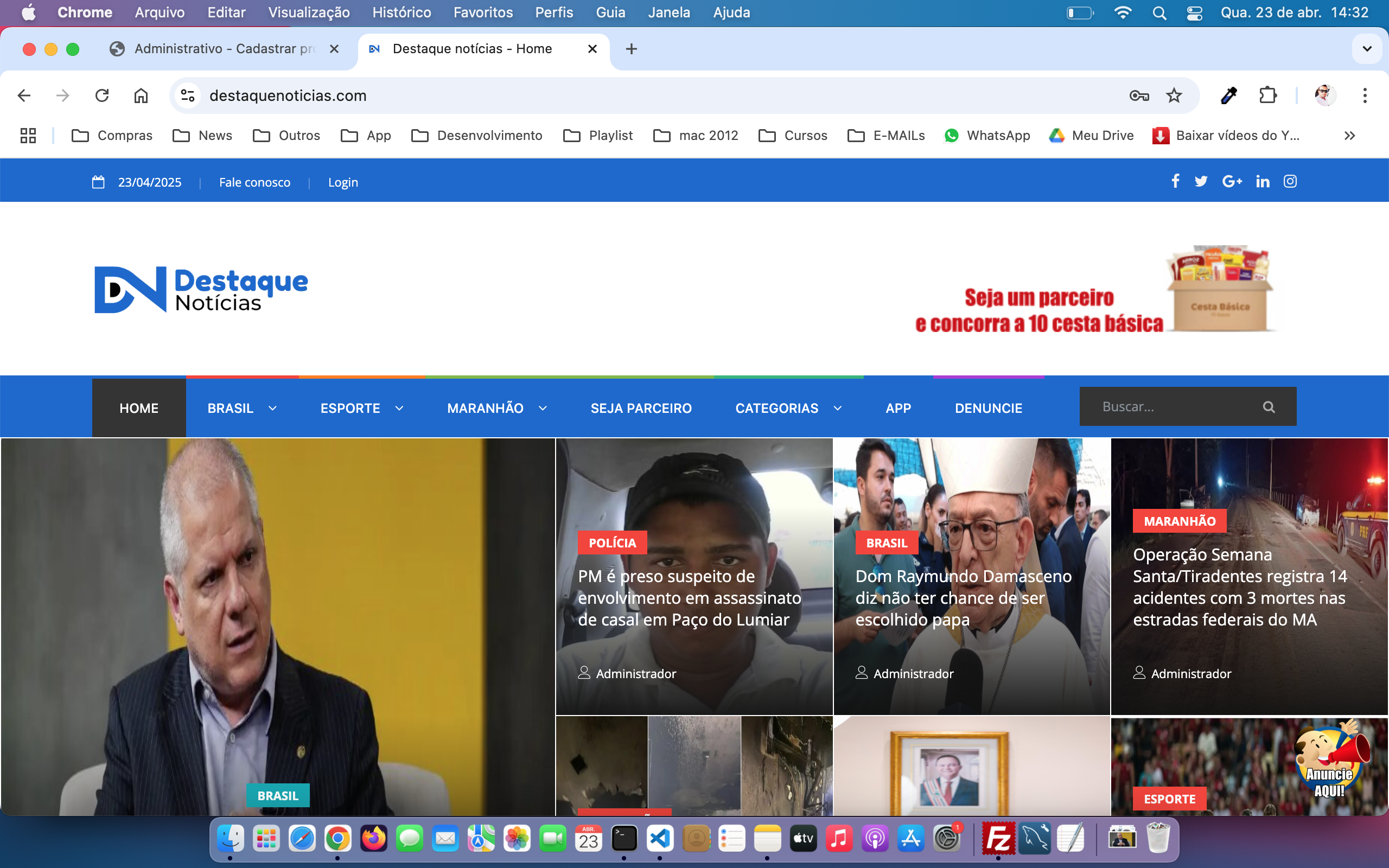Open the Fale conosco link
Viewport: 1389px width, 868px height.
click(x=254, y=183)
